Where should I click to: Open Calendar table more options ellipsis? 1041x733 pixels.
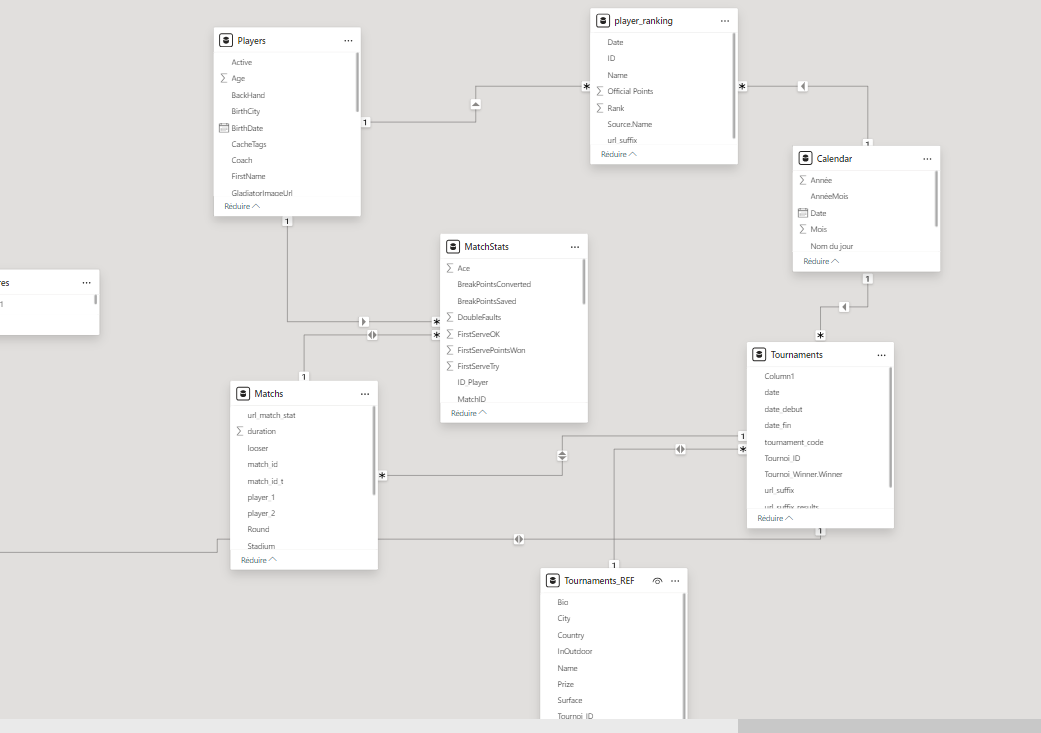coord(927,159)
